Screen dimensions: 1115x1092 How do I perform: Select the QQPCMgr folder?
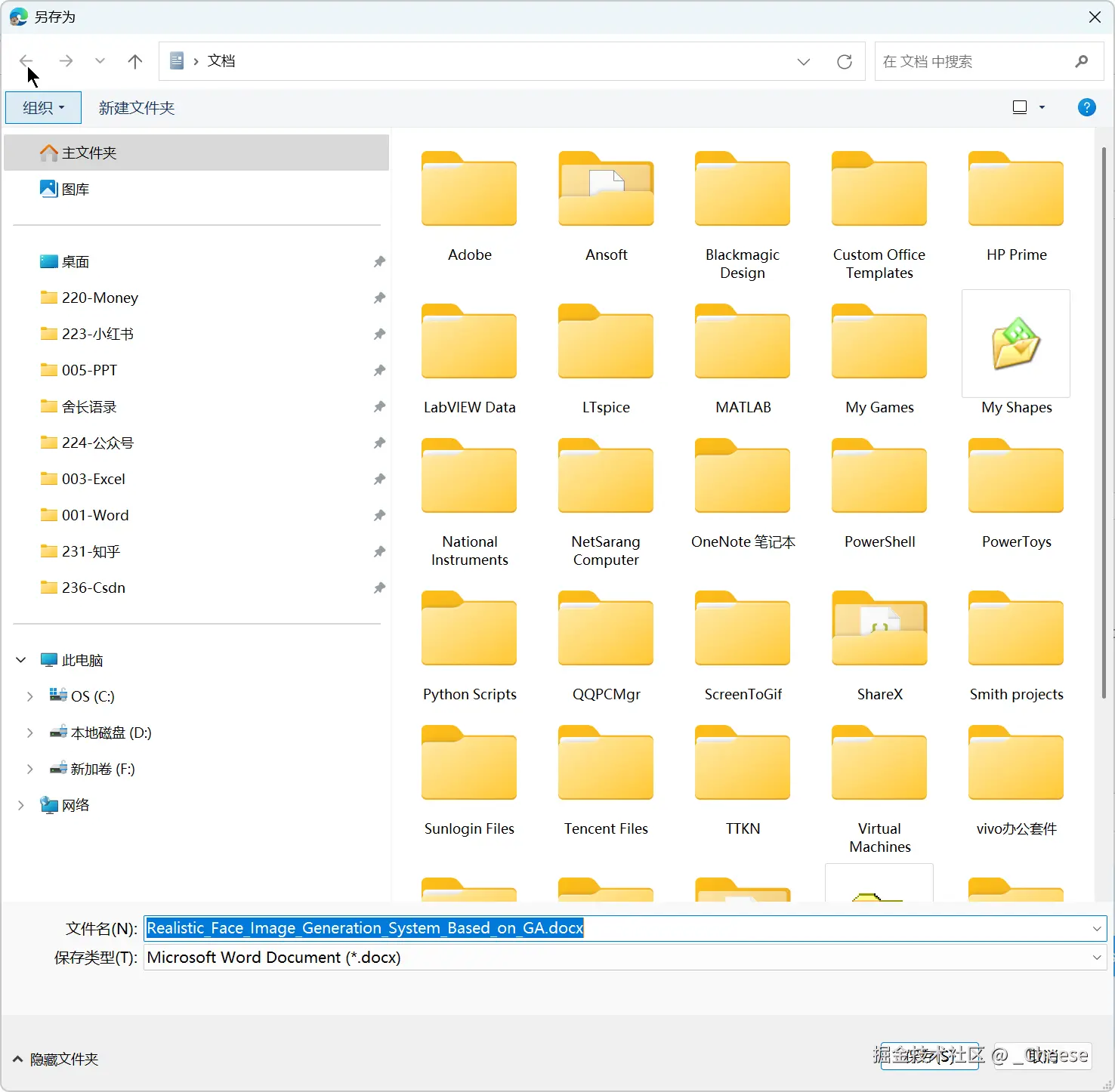(x=606, y=646)
